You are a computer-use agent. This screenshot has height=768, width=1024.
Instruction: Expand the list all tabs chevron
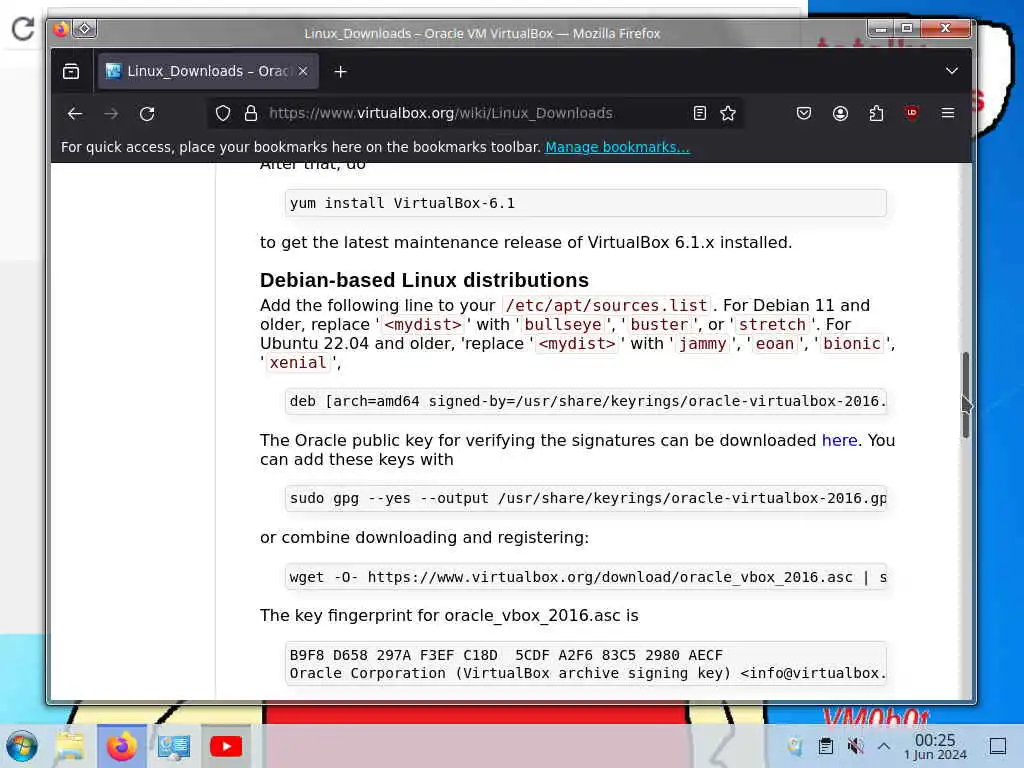pos(952,71)
